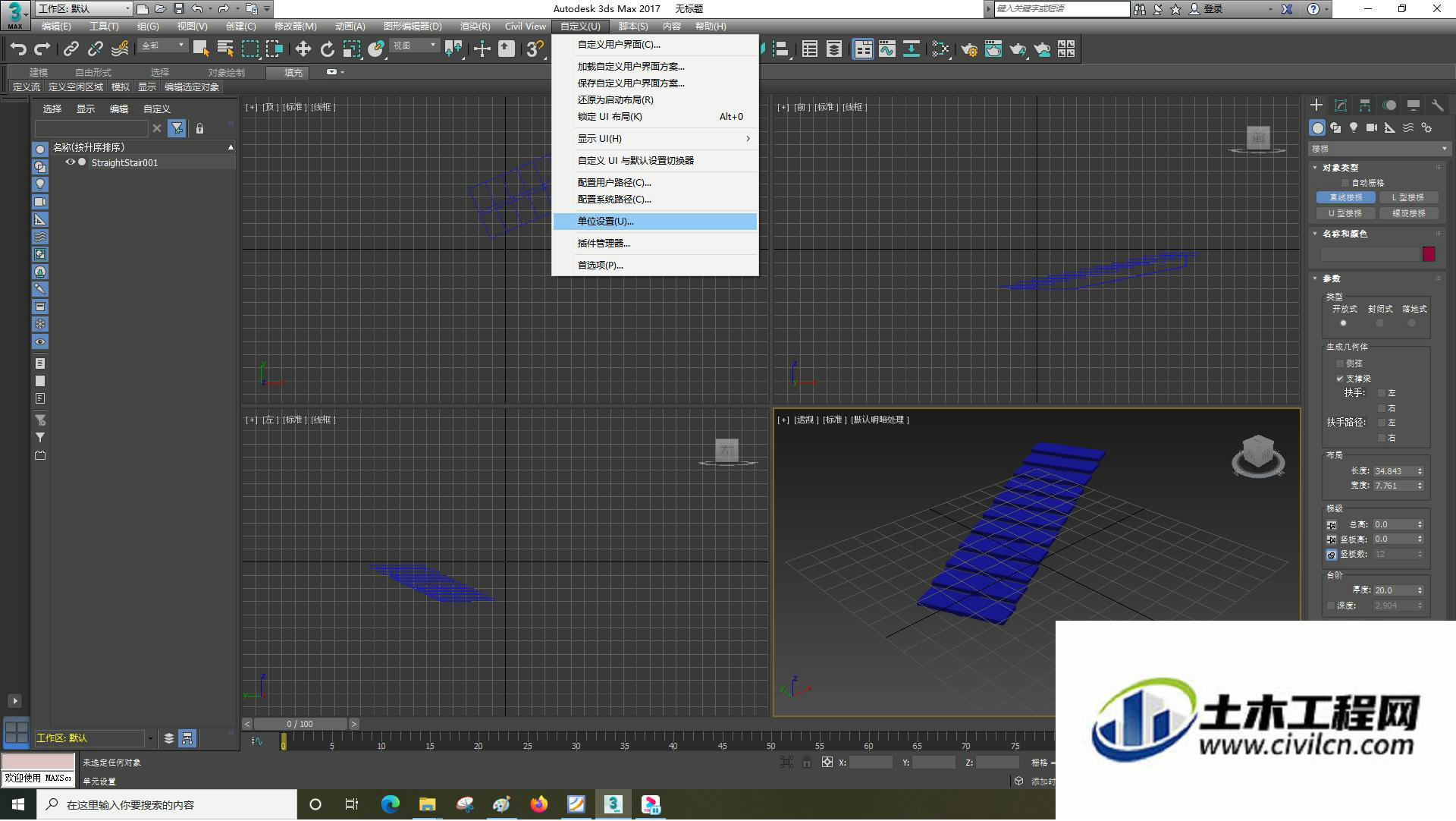Screen dimensions: 1456x821
Task: Choose 自定义用户界面(C)... menu entry
Action: pos(655,45)
